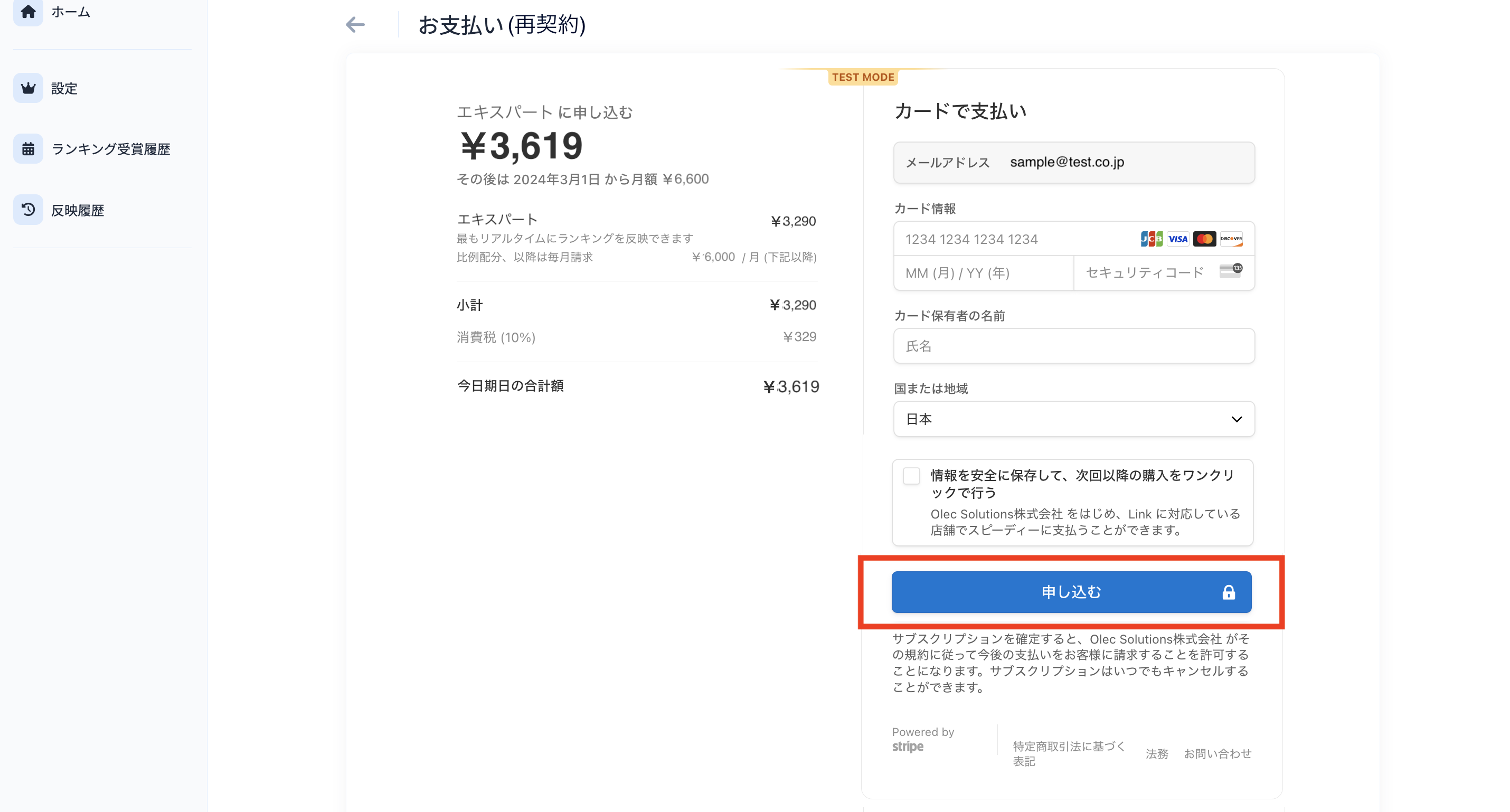The width and height of the screenshot is (1510, 812).
Task: Click the Mastercard logo
Action: point(1204,239)
